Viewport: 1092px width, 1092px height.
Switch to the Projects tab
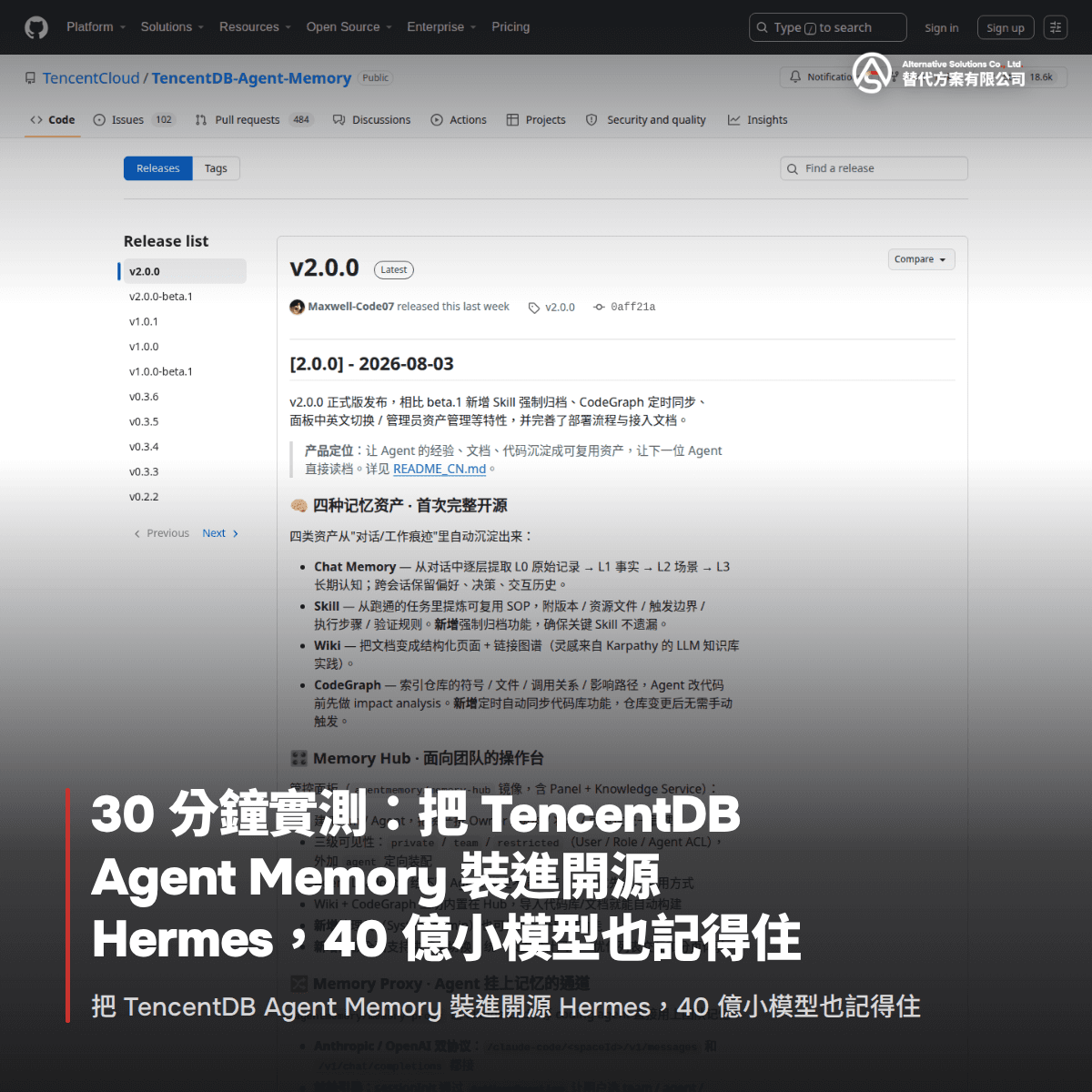click(x=536, y=120)
